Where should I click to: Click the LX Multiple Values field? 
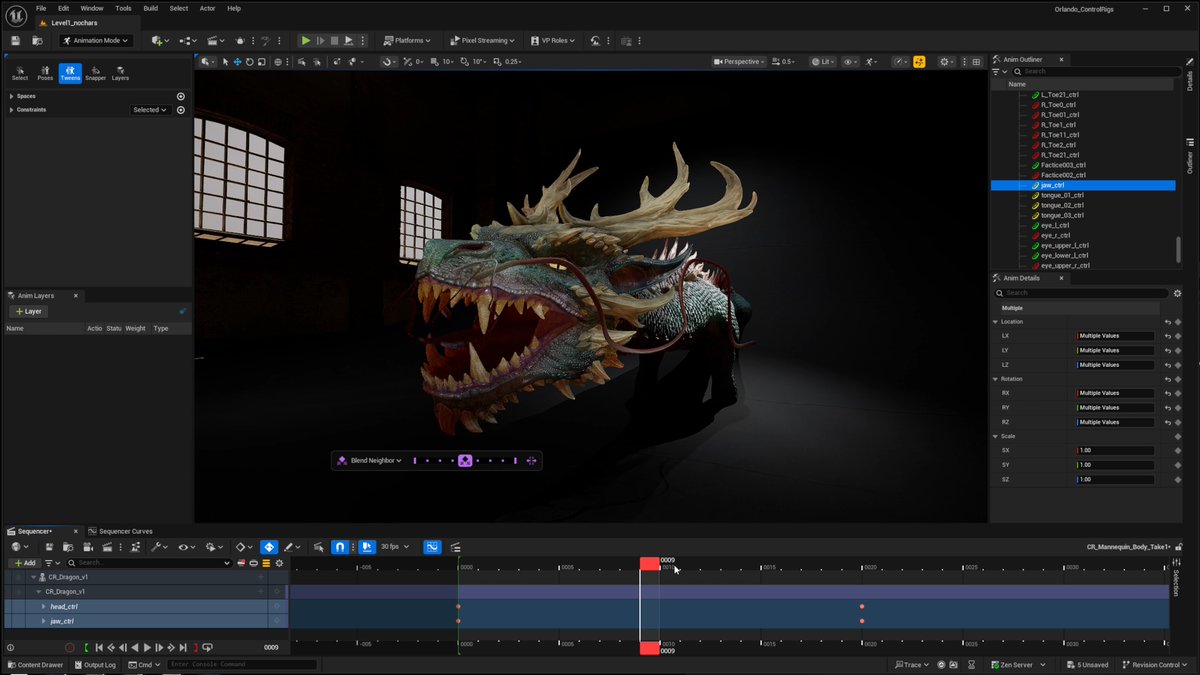click(x=1115, y=336)
